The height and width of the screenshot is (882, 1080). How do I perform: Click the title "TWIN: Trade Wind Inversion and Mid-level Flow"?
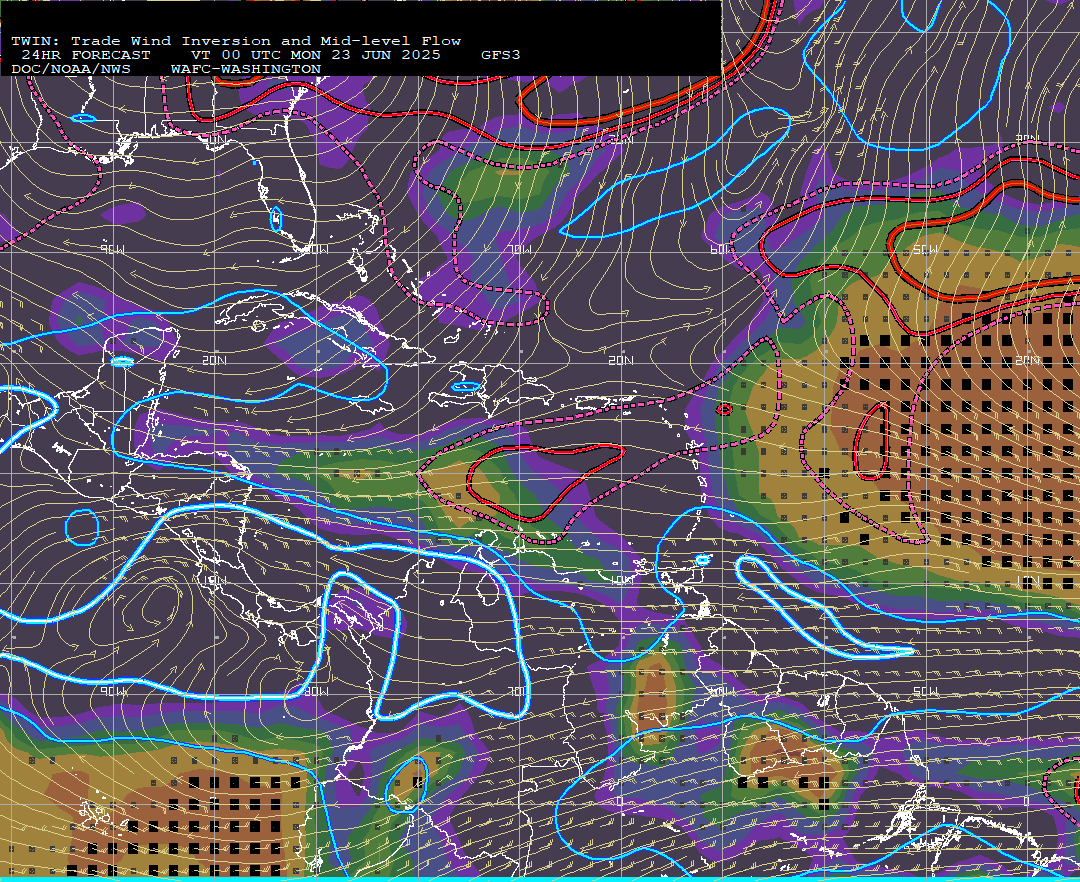[236, 41]
